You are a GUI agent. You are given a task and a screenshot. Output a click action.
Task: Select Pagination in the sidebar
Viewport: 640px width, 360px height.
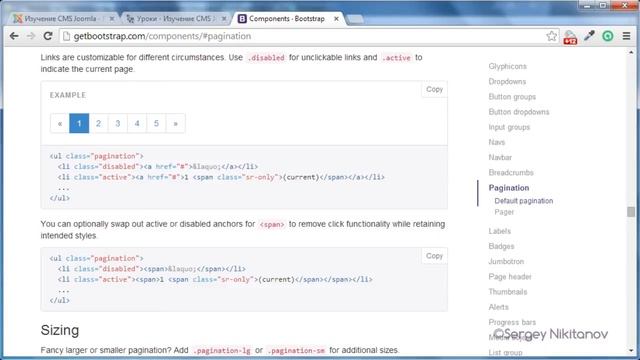pyautogui.click(x=509, y=188)
